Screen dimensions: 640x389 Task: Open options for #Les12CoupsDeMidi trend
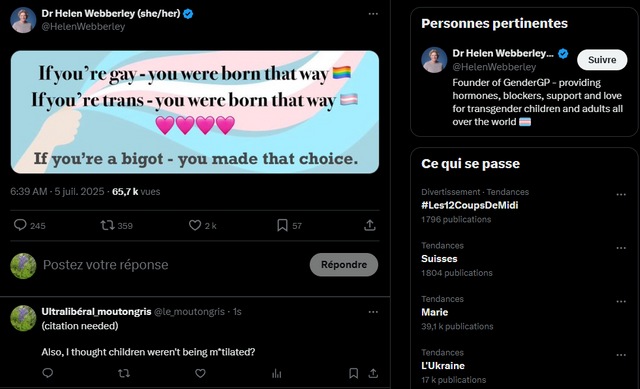tap(621, 194)
